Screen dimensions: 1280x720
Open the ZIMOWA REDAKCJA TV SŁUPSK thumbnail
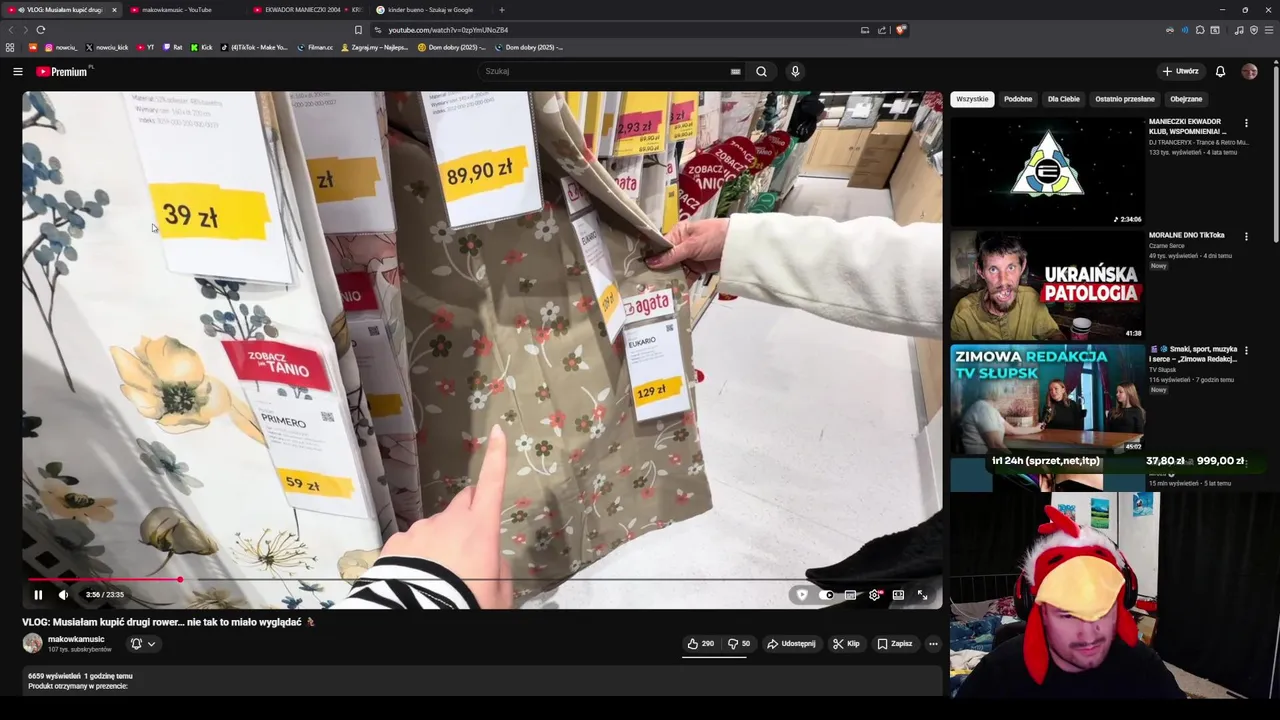[1047, 399]
